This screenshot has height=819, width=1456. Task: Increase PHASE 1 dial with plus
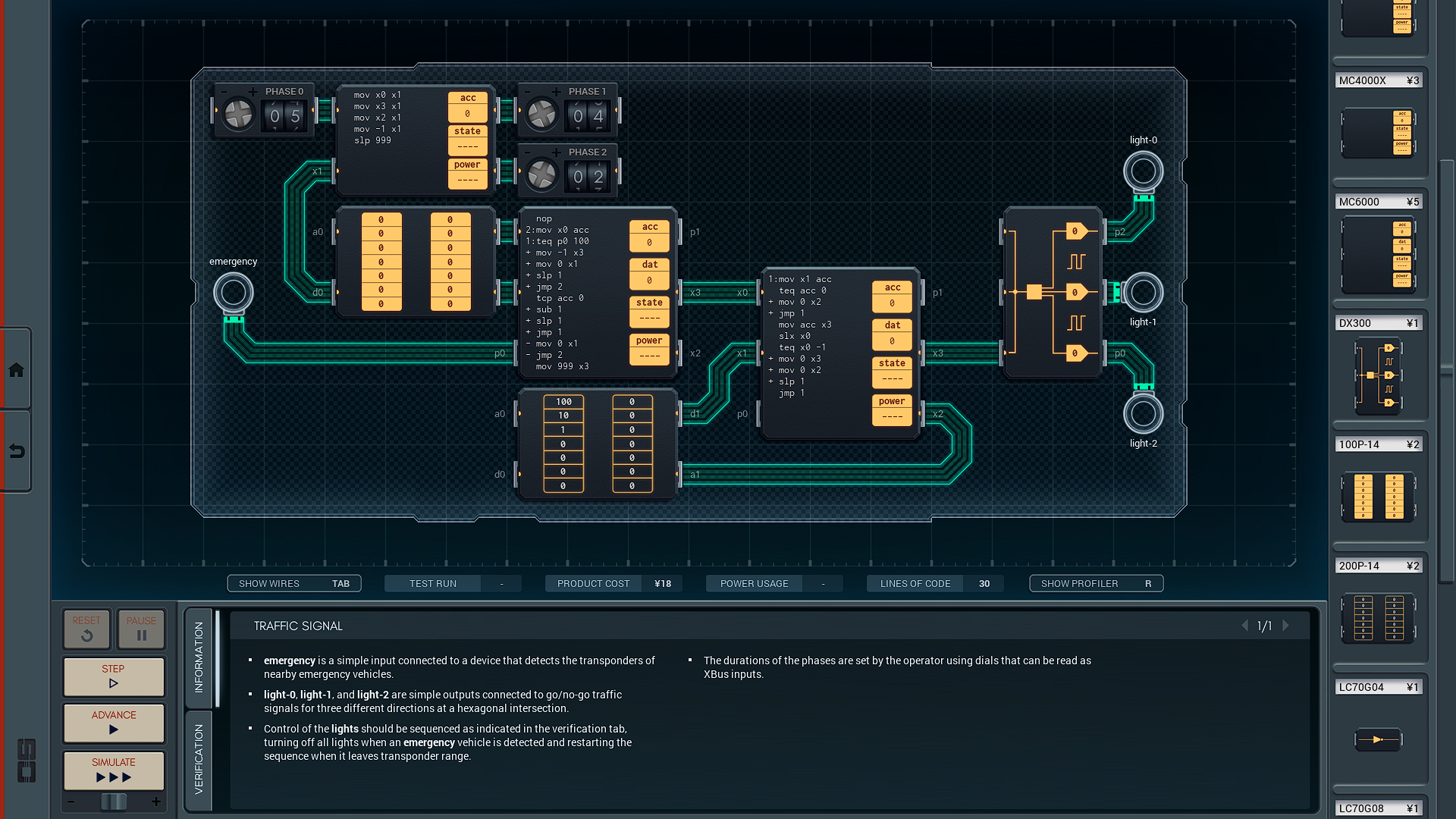pyautogui.click(x=557, y=92)
